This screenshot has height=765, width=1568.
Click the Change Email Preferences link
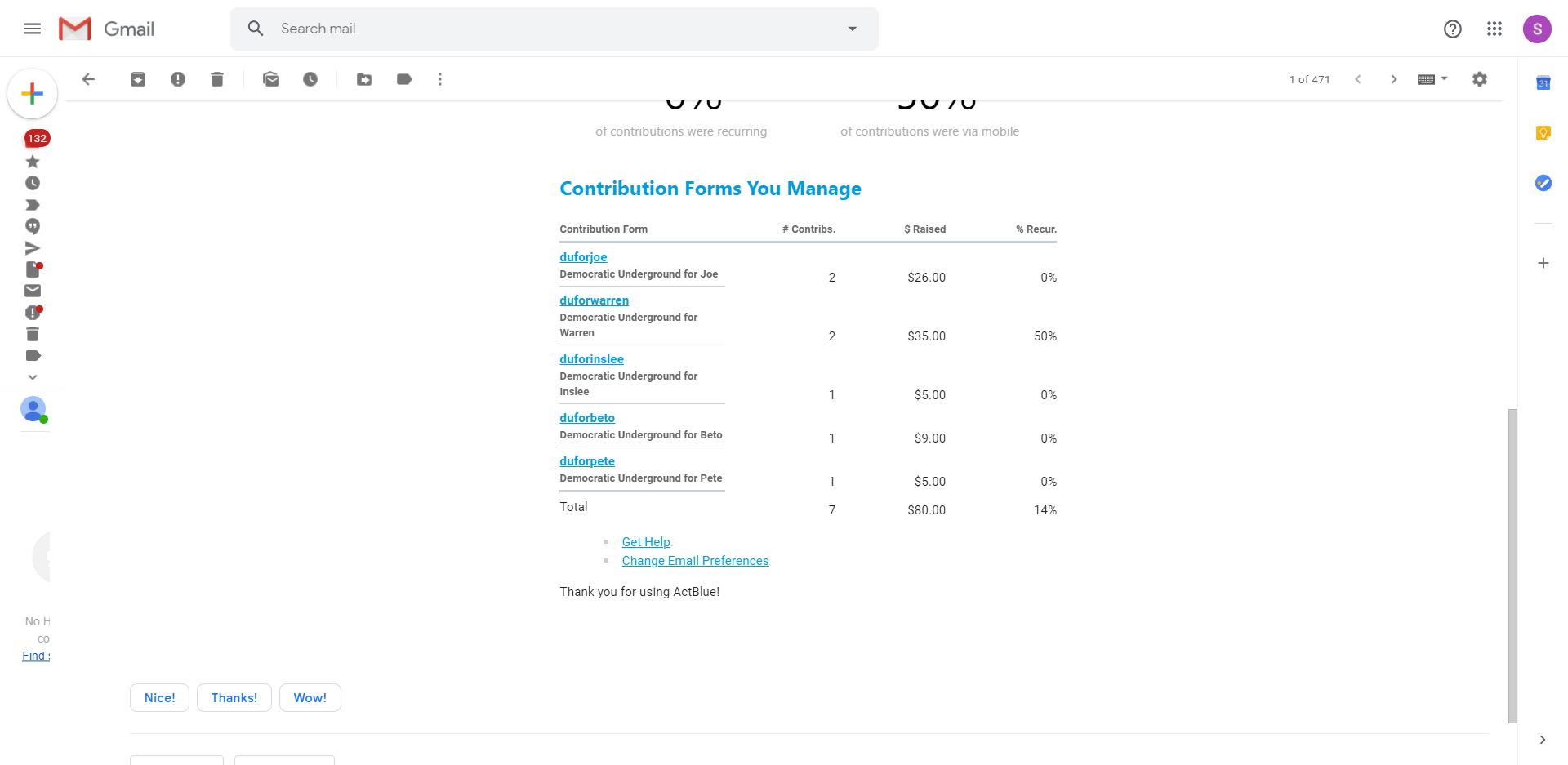[x=695, y=561]
